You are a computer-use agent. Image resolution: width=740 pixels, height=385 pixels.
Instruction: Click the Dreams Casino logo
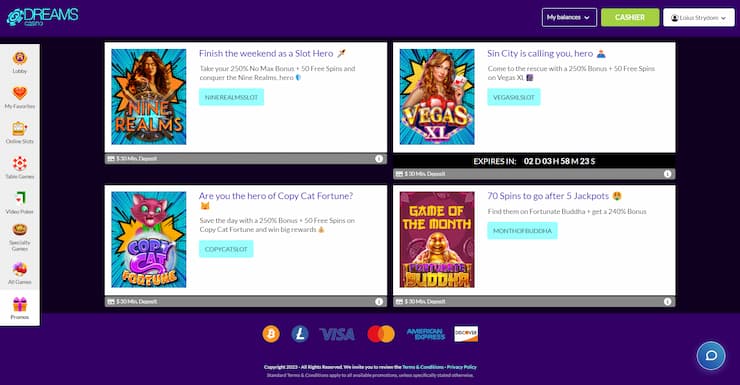[42, 17]
